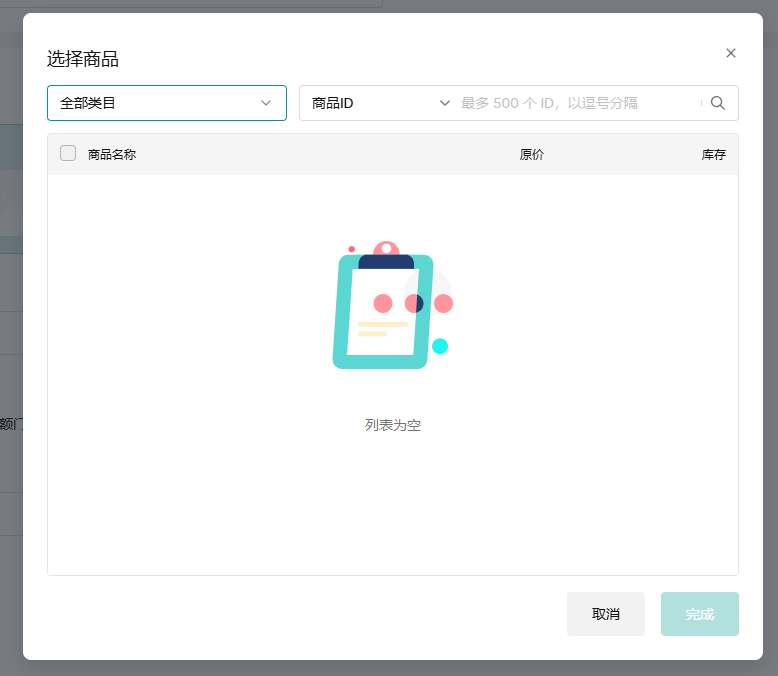The height and width of the screenshot is (676, 778).
Task: Click the 原价 column header
Action: [x=532, y=154]
